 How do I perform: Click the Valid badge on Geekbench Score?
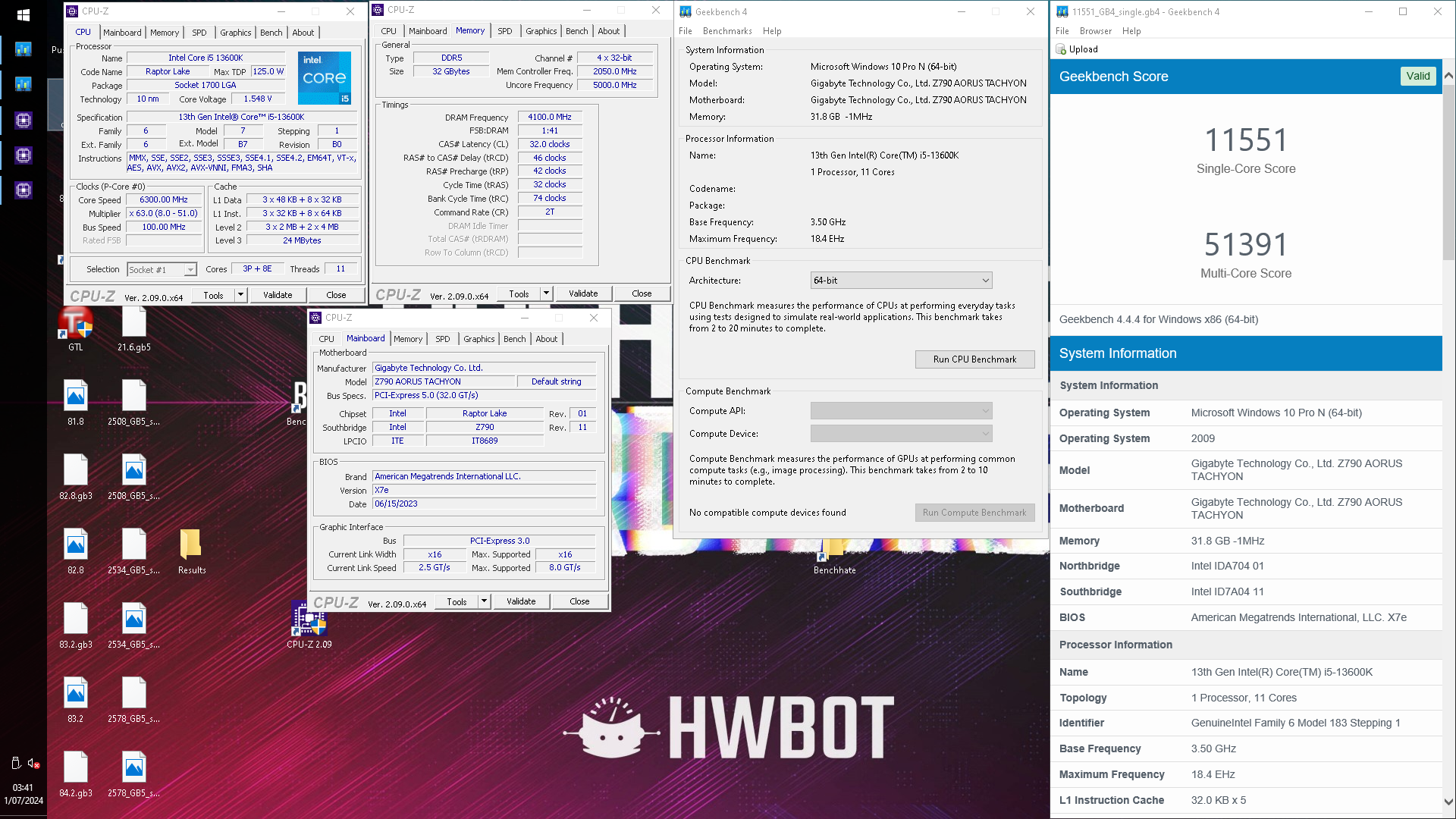click(1417, 76)
